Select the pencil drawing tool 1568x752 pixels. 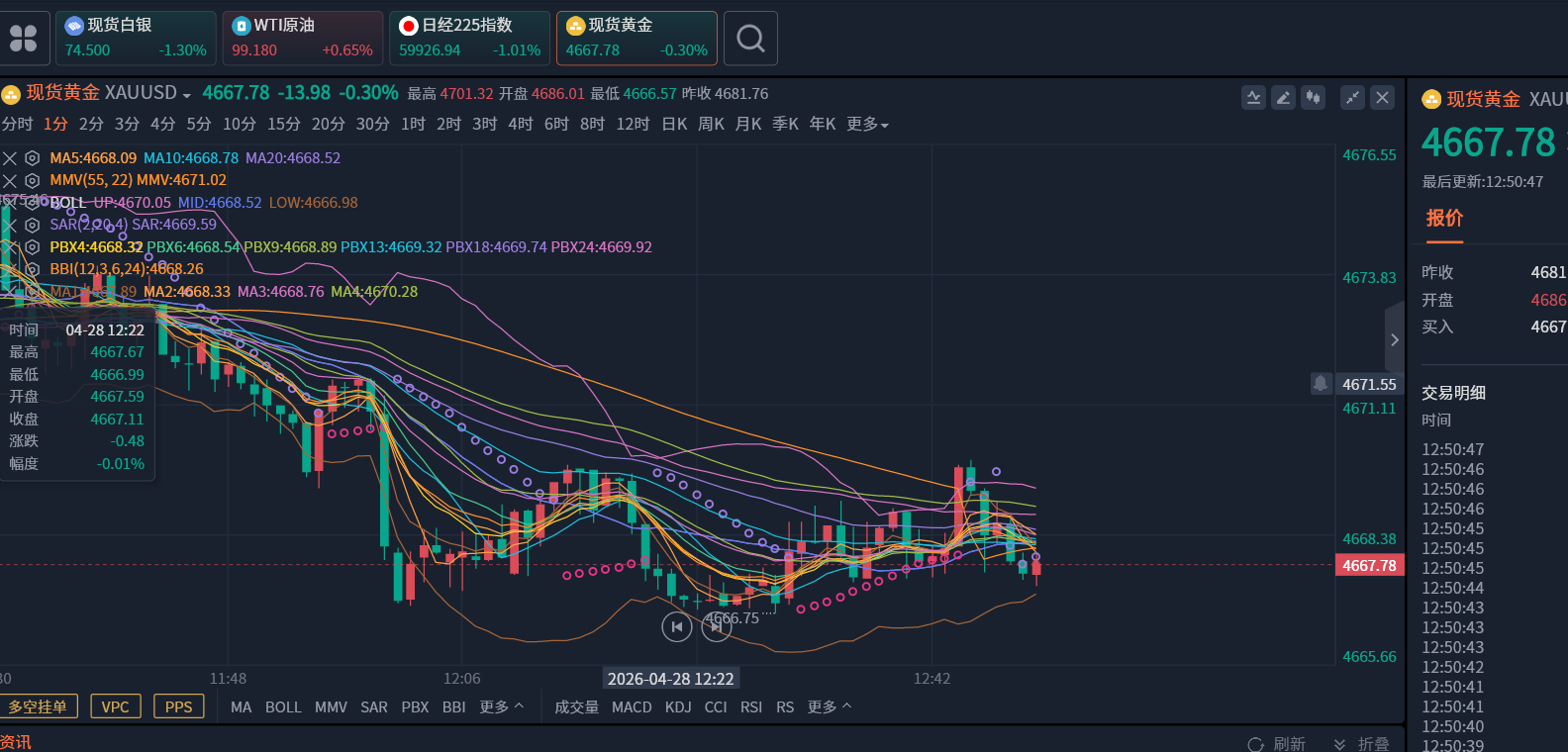click(x=1284, y=97)
